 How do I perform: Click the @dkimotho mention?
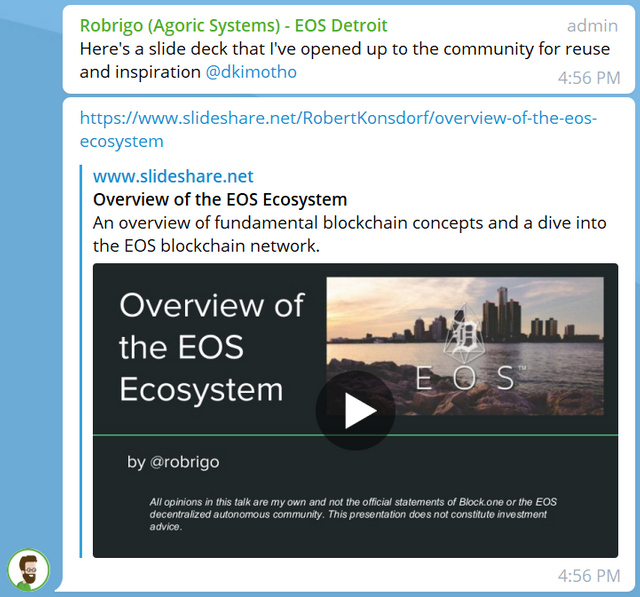[x=251, y=72]
